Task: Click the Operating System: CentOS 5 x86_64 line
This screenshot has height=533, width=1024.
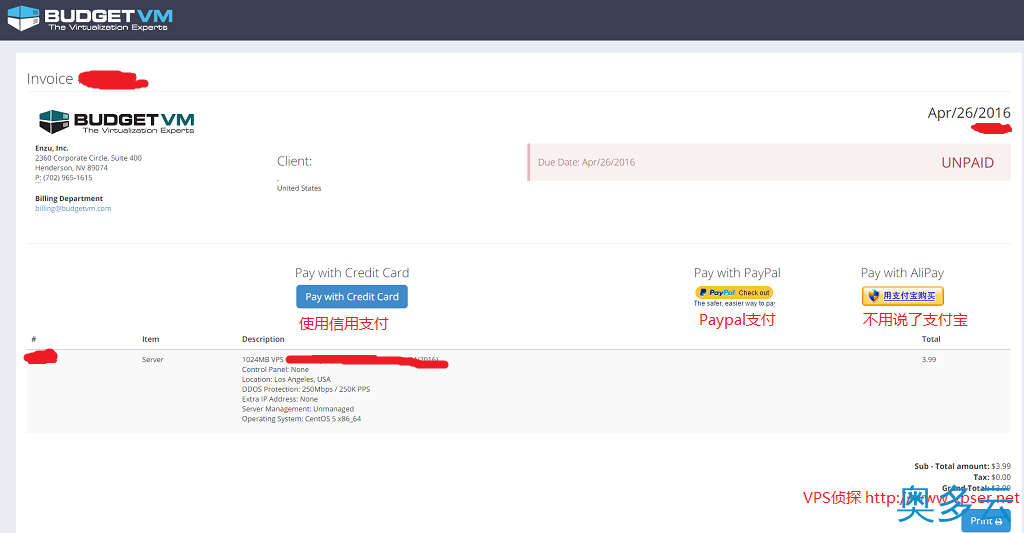Action: (x=301, y=419)
